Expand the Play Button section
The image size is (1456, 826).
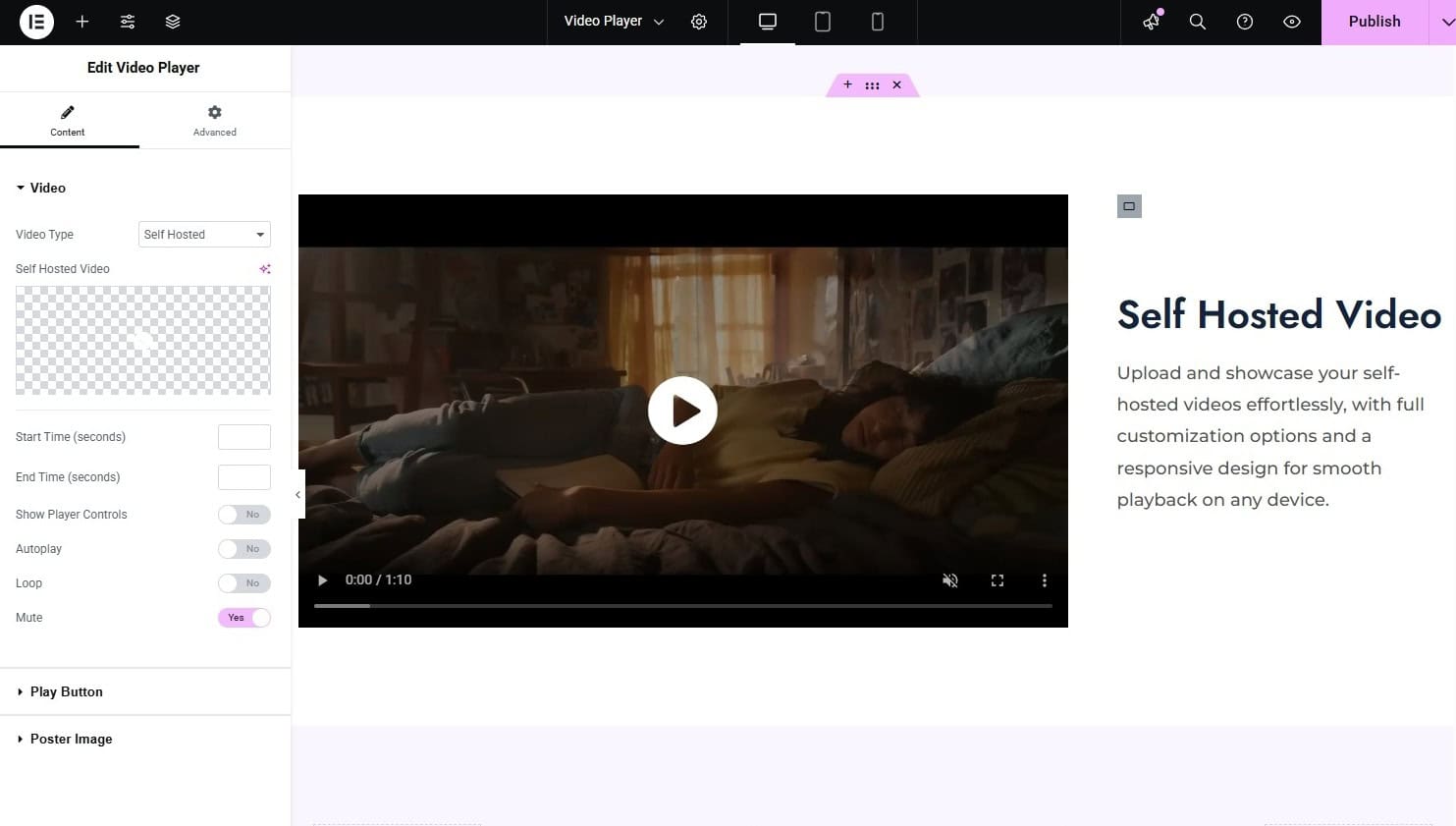pyautogui.click(x=145, y=691)
